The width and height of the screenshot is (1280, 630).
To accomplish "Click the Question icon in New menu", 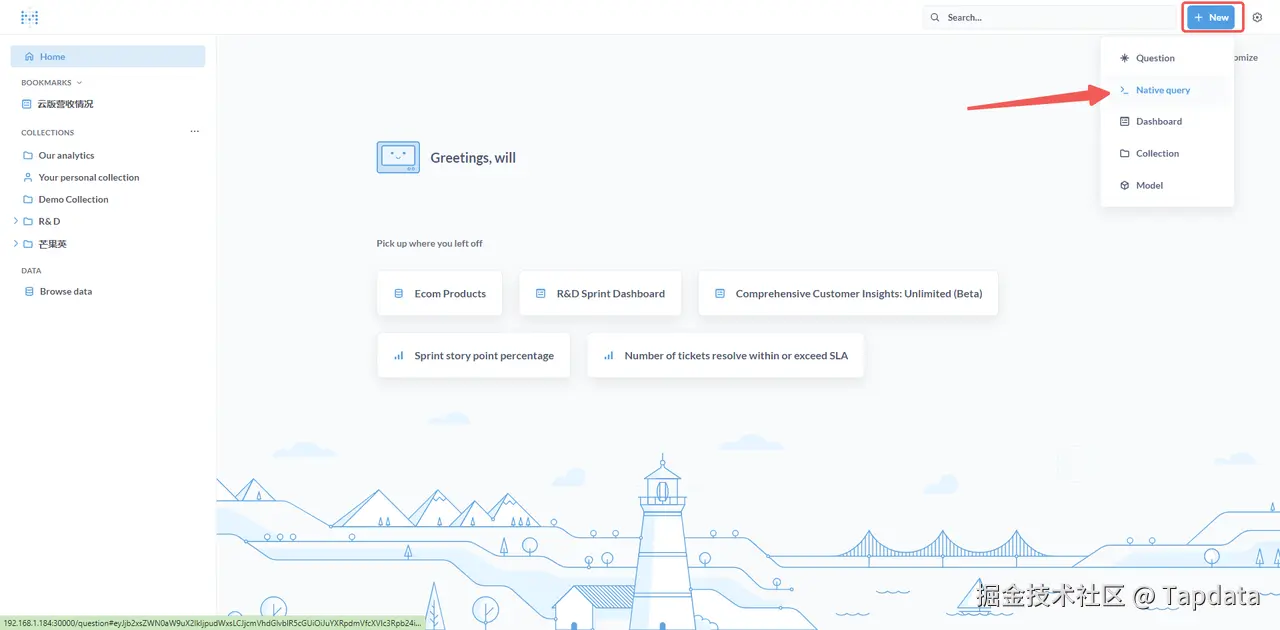I will click(x=1124, y=58).
